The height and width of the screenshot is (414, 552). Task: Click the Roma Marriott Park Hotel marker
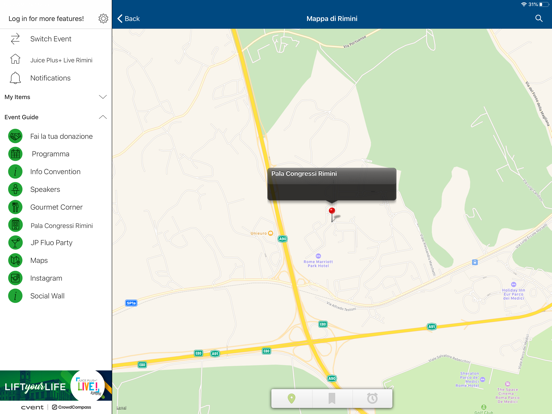[x=318, y=256]
